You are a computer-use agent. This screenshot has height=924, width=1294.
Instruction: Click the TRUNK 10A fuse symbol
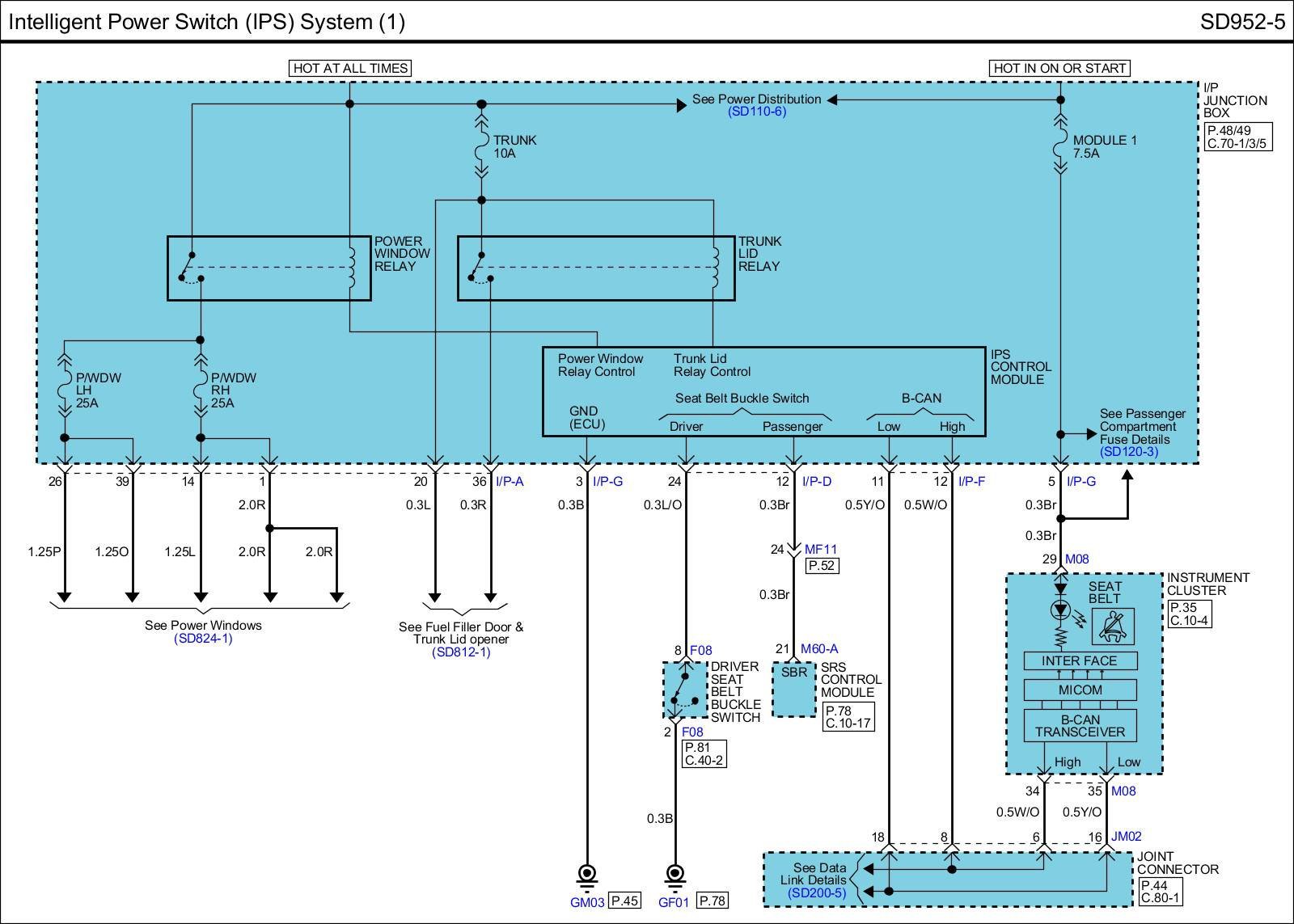coord(481,147)
